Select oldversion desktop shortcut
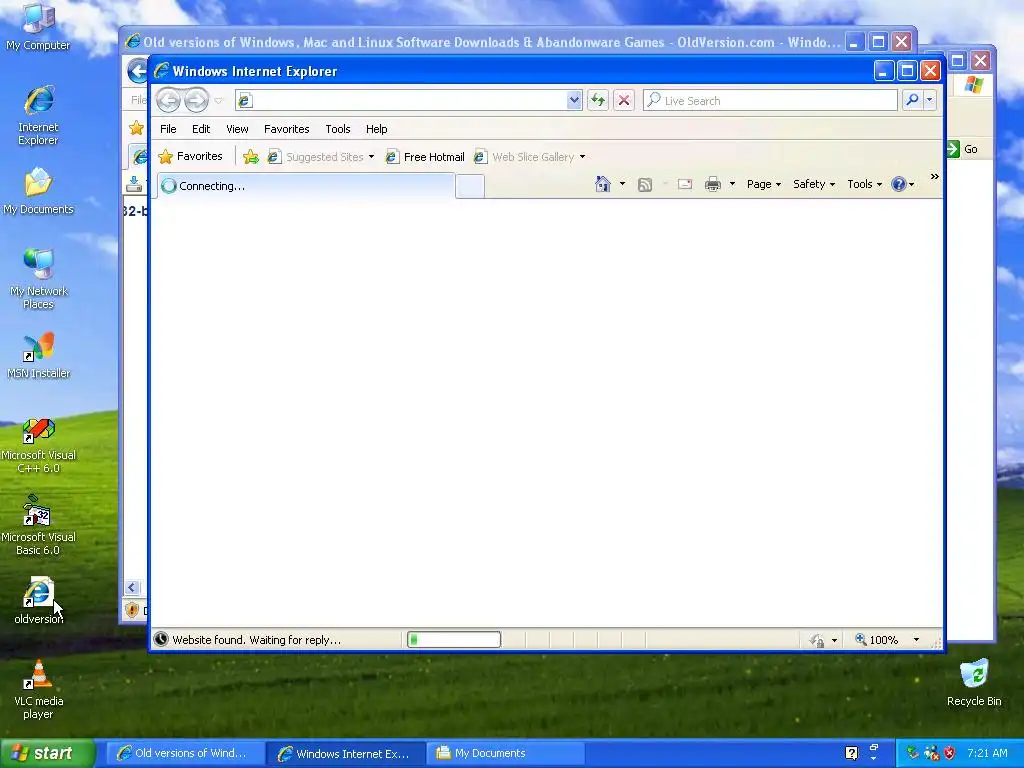Image resolution: width=1024 pixels, height=768 pixels. [x=38, y=601]
